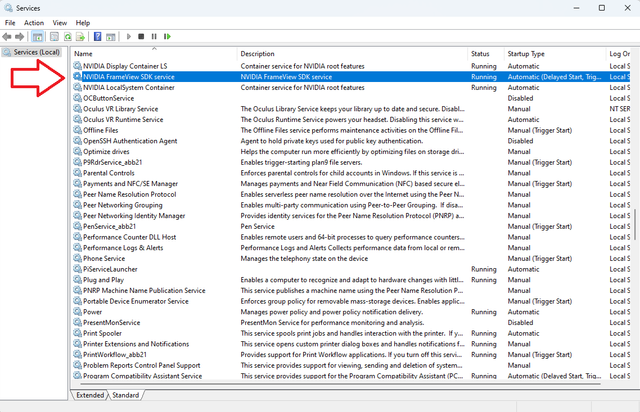
Task: Open the View menu
Action: [x=60, y=23]
